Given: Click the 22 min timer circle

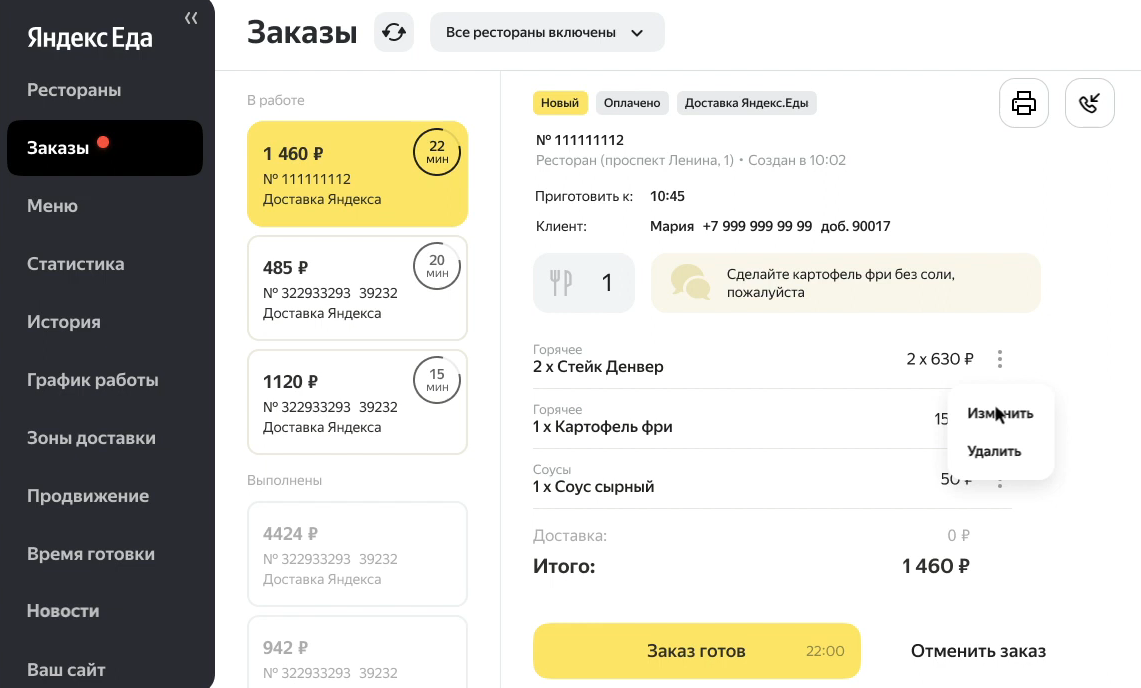Looking at the screenshot, I should (437, 152).
